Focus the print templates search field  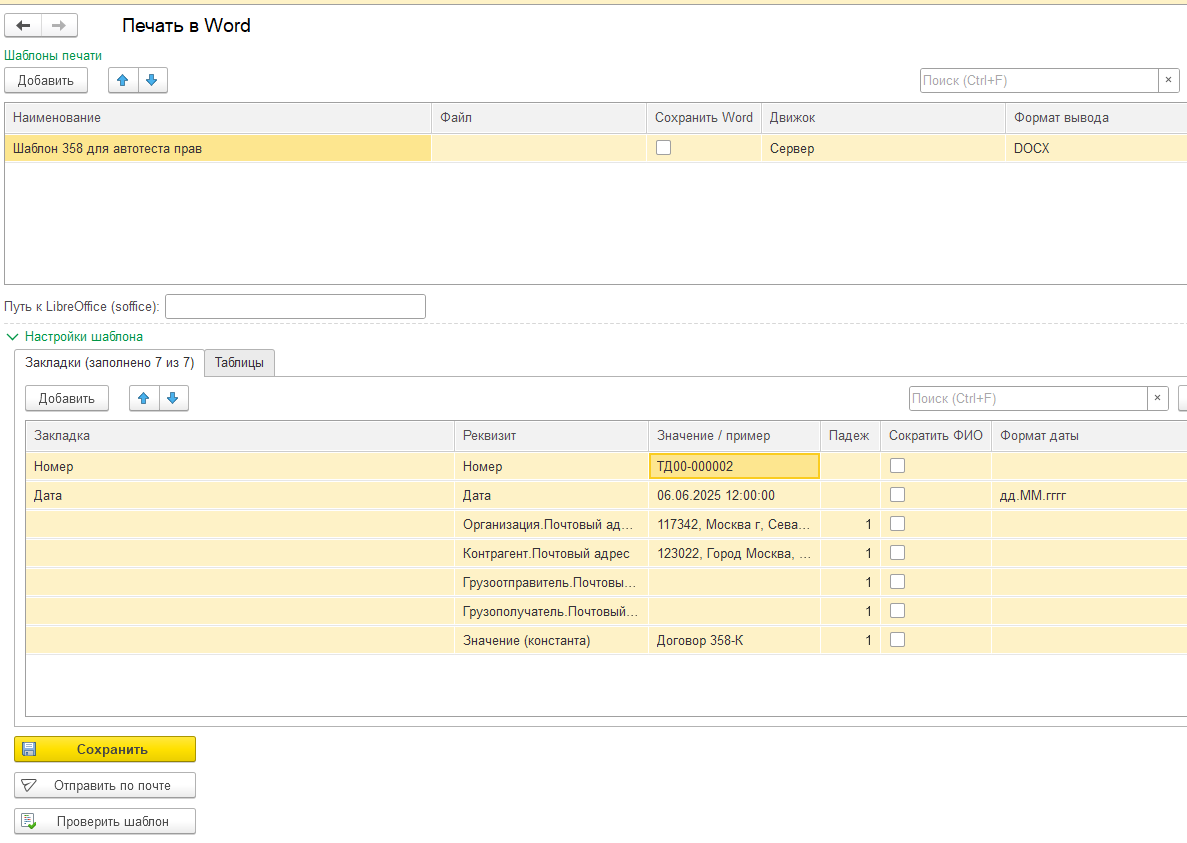[1039, 80]
